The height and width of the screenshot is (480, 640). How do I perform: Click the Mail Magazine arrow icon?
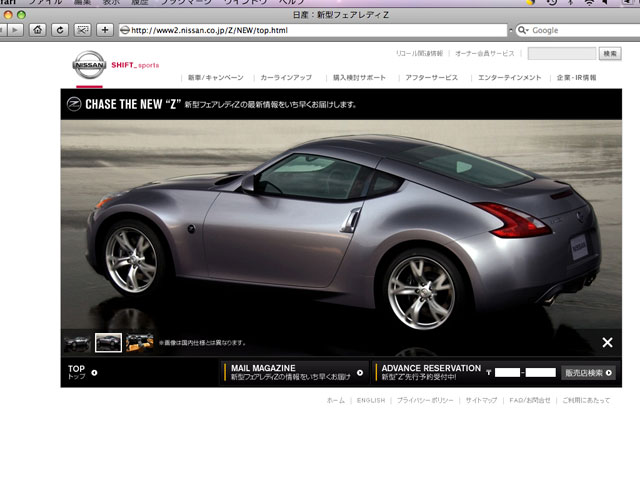tap(360, 373)
